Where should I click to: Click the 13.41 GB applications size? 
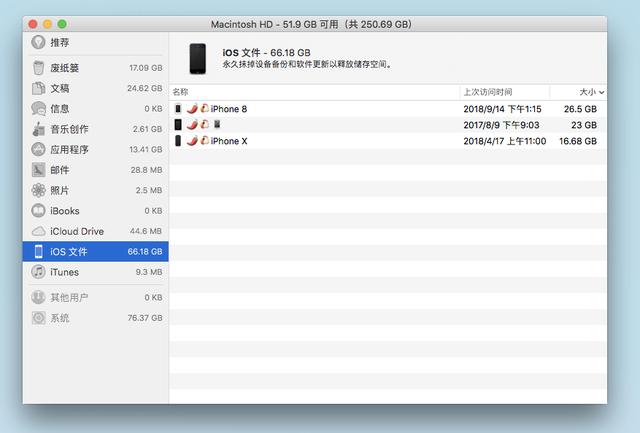coord(146,149)
